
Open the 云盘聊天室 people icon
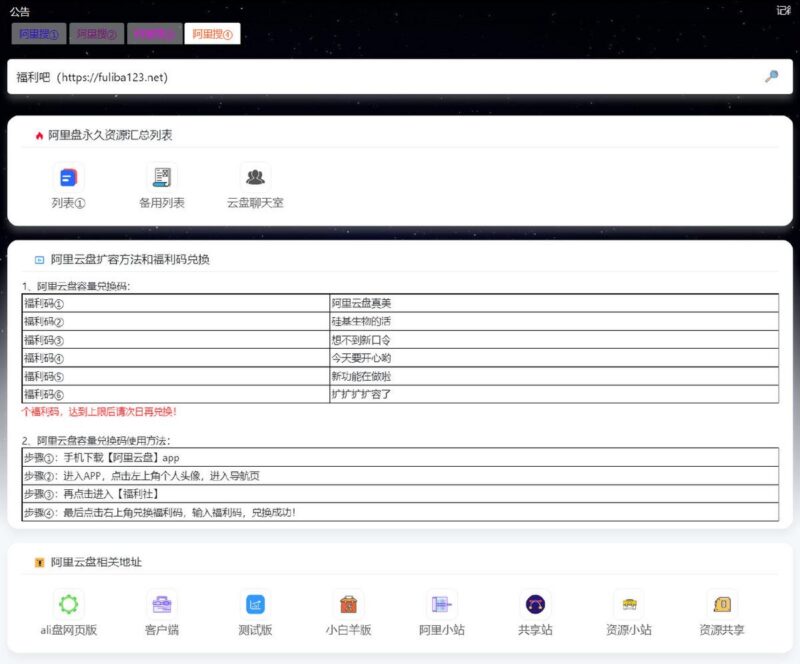point(255,178)
